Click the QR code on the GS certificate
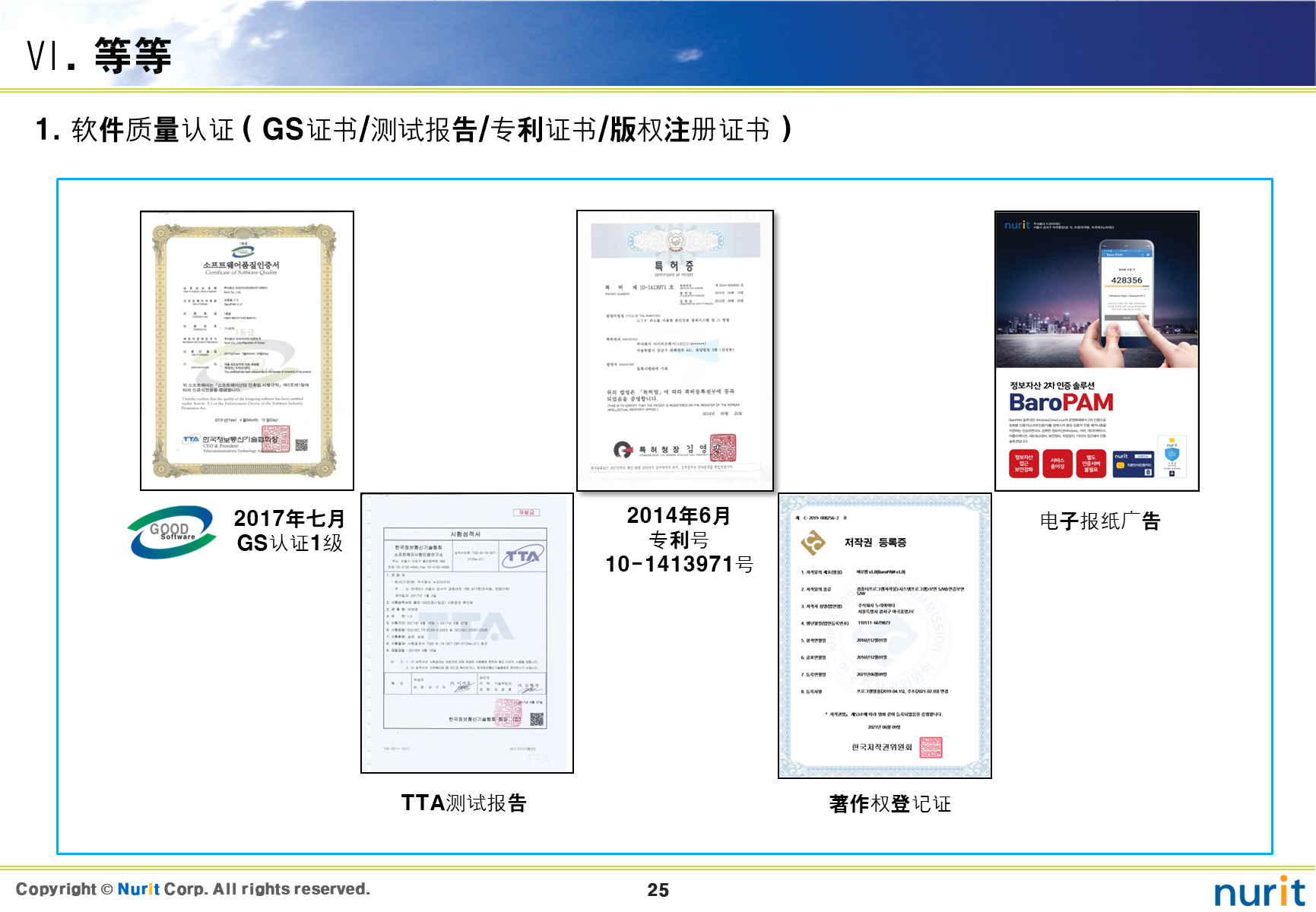 click(x=302, y=445)
